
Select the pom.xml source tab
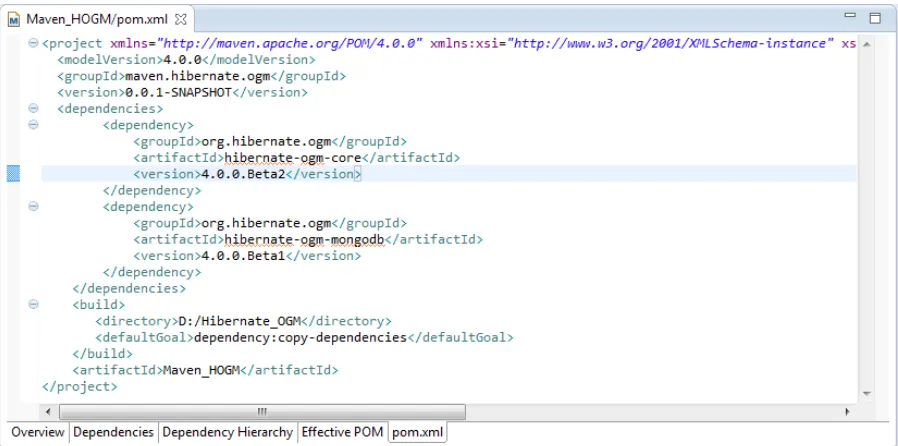point(418,432)
